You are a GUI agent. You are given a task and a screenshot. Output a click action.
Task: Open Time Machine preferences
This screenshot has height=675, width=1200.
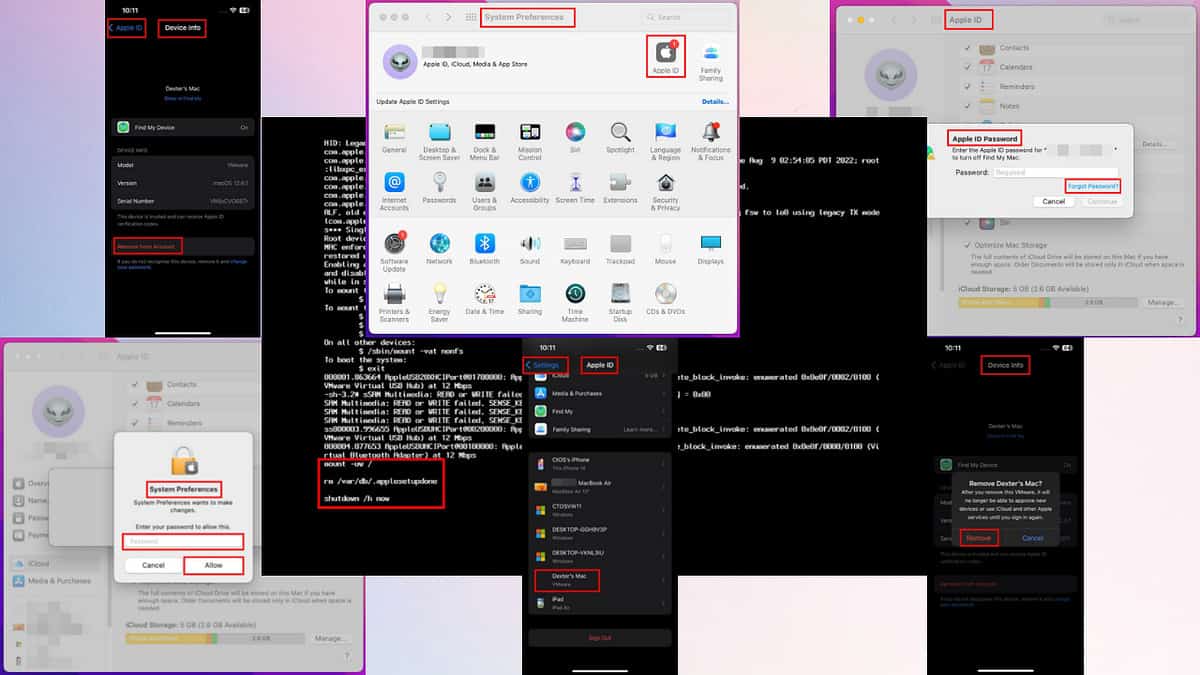click(x=575, y=303)
